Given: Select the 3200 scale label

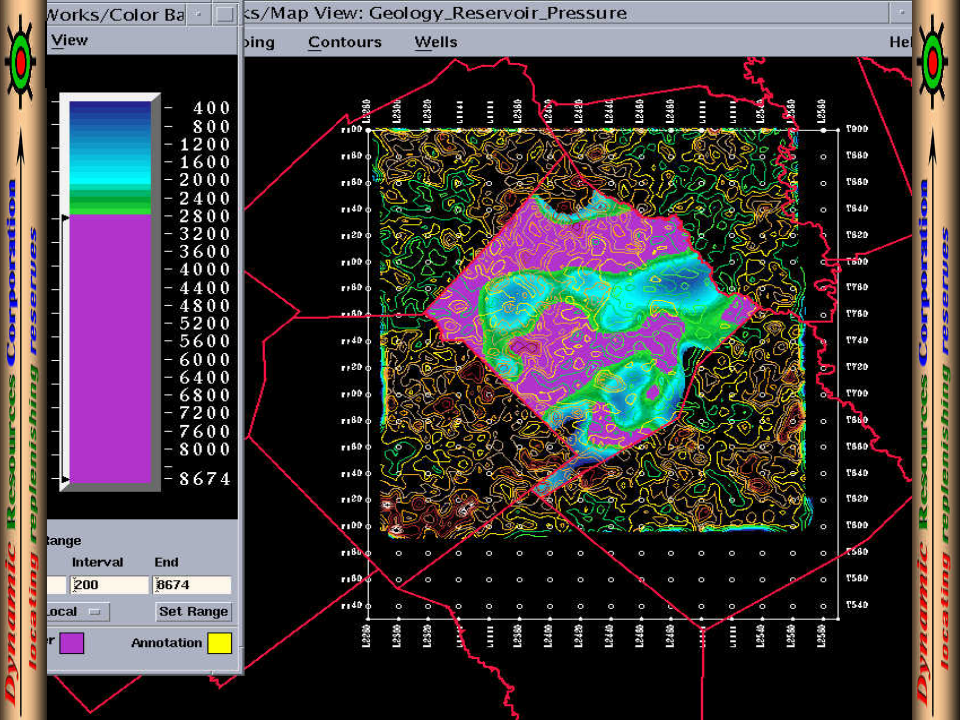Looking at the screenshot, I should click(x=205, y=234).
